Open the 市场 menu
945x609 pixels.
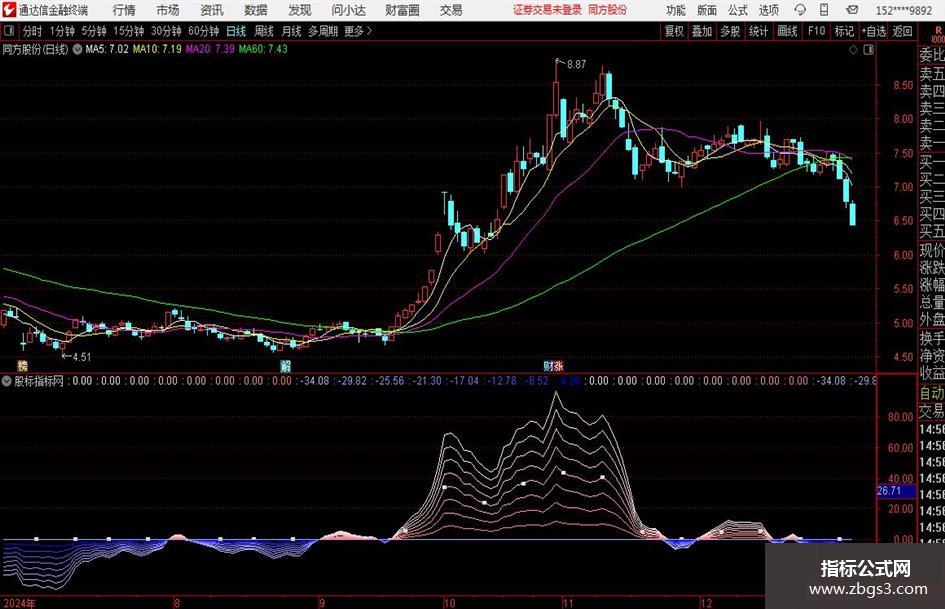tap(168, 10)
